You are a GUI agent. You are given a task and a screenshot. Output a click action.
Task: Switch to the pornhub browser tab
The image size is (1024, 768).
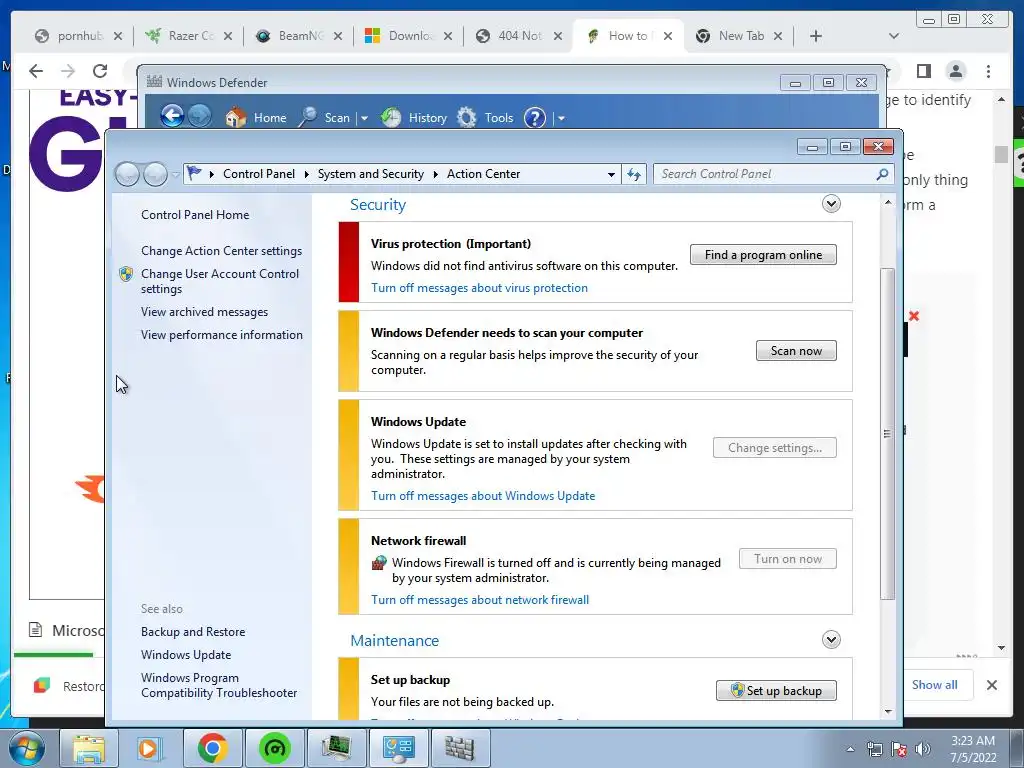coord(78,36)
